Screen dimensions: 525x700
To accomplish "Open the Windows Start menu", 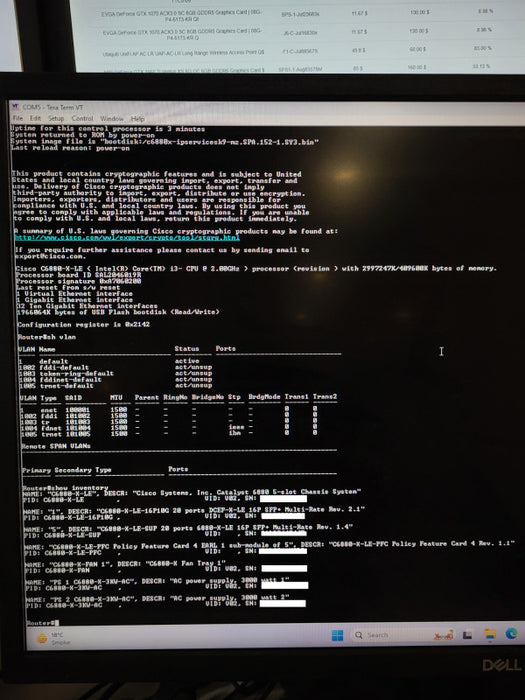I will click(338, 635).
